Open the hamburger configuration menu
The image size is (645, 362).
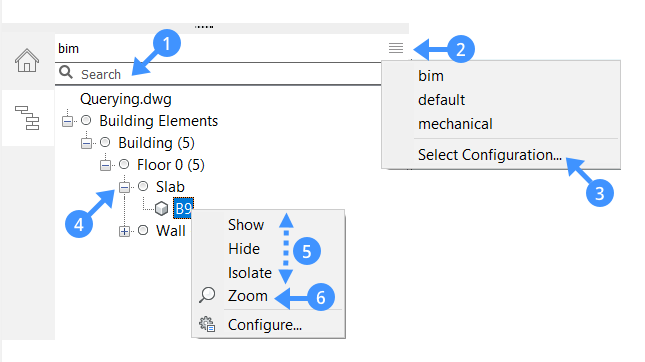(x=396, y=48)
